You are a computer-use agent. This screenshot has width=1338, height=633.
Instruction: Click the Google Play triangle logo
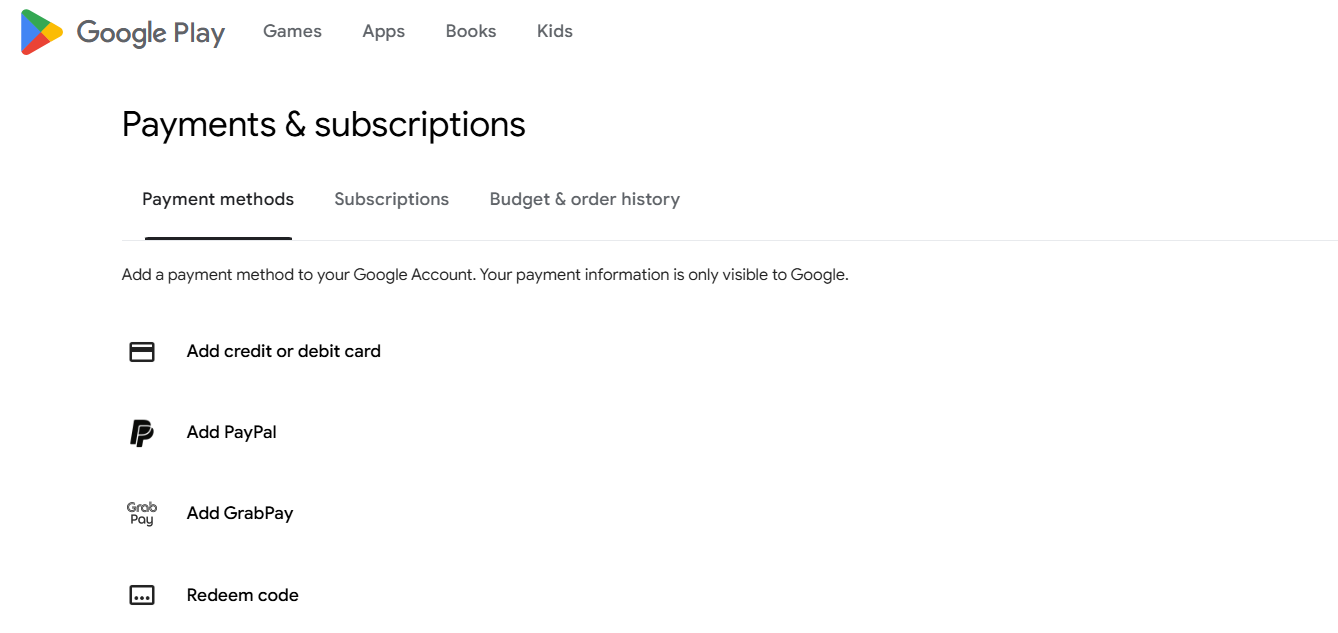click(42, 32)
